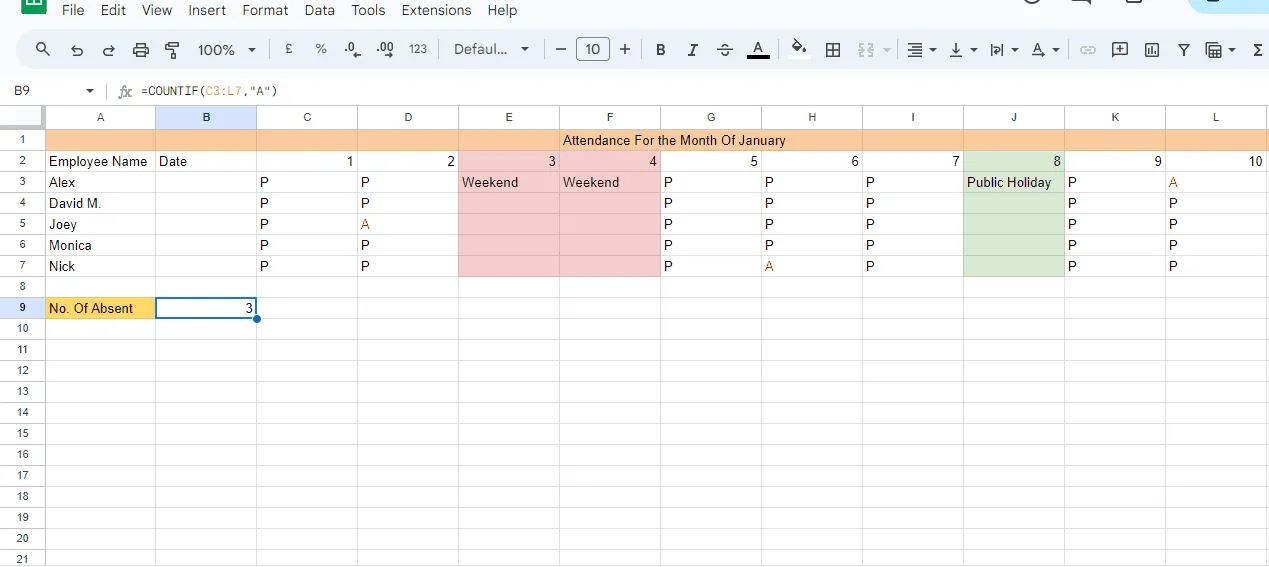Increase decimal places
This screenshot has height=567, width=1269.
[x=385, y=49]
